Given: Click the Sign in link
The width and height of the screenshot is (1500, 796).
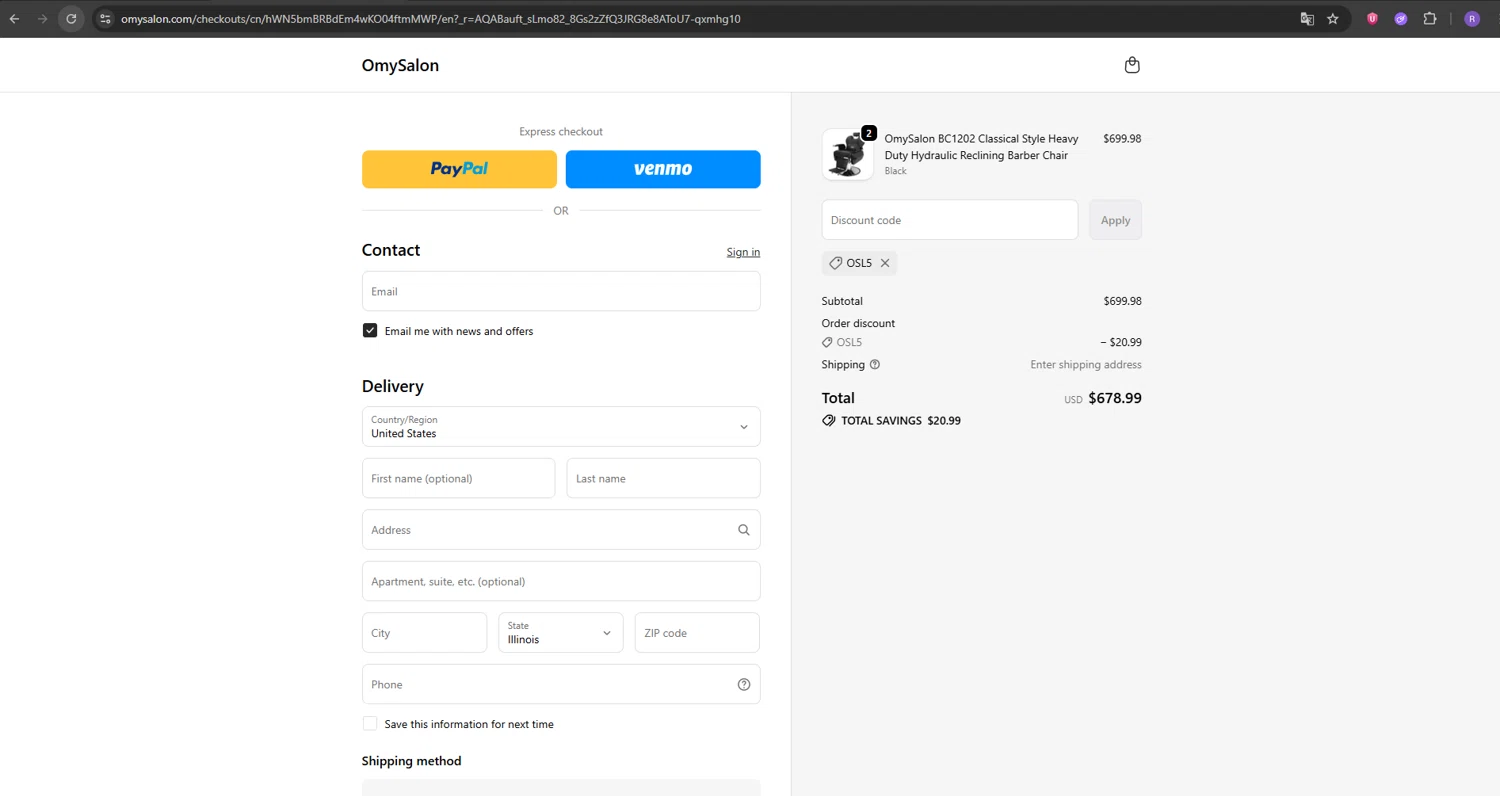Looking at the screenshot, I should [x=743, y=252].
